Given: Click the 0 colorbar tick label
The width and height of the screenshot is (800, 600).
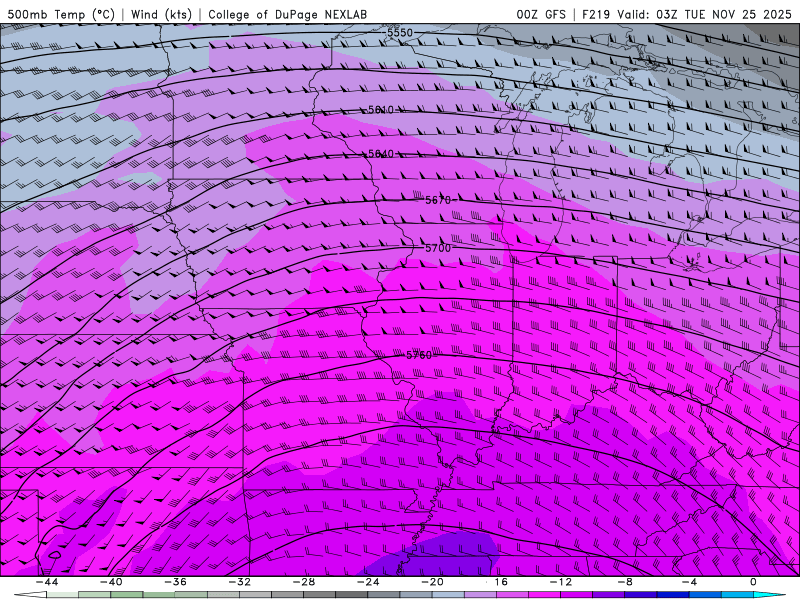Looking at the screenshot, I should (754, 582).
